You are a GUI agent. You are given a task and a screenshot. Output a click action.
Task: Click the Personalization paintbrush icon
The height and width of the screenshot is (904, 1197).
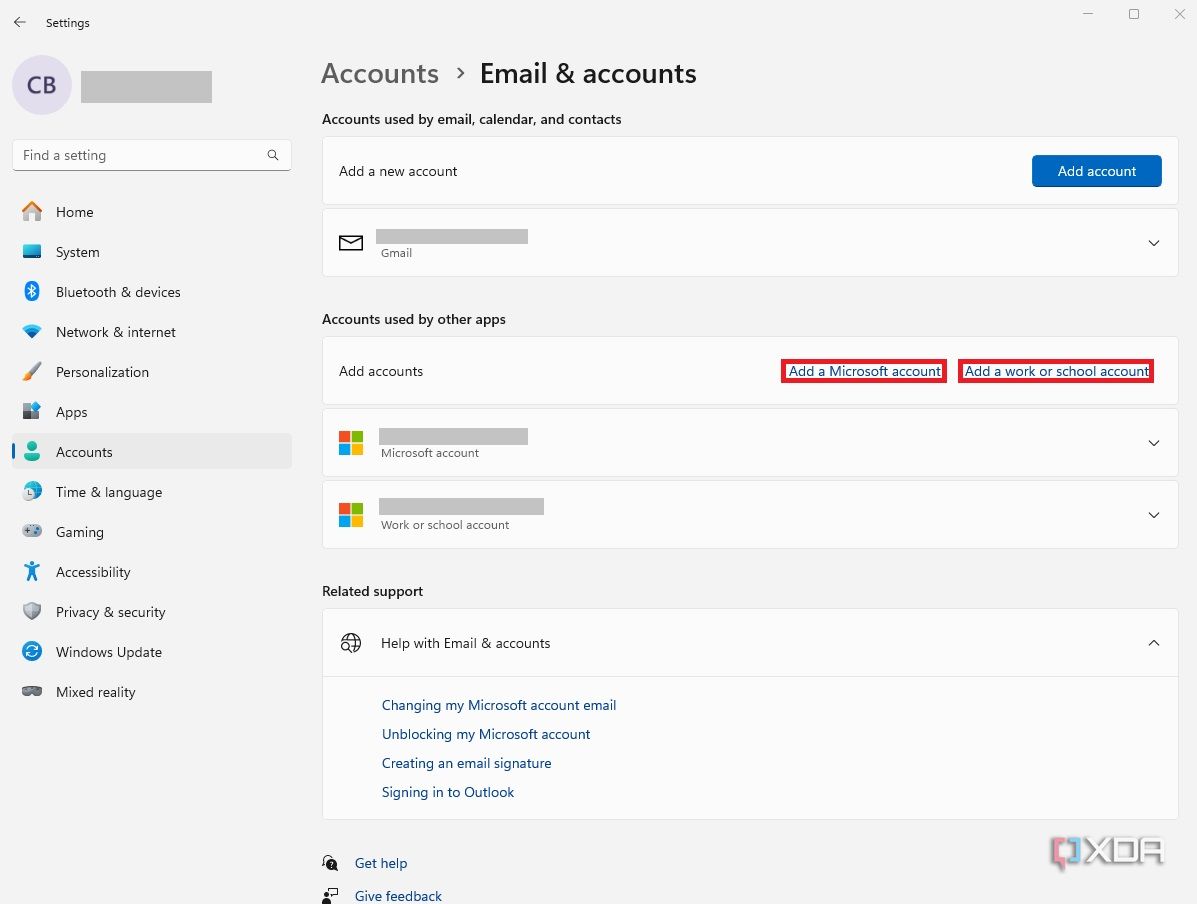coord(31,372)
